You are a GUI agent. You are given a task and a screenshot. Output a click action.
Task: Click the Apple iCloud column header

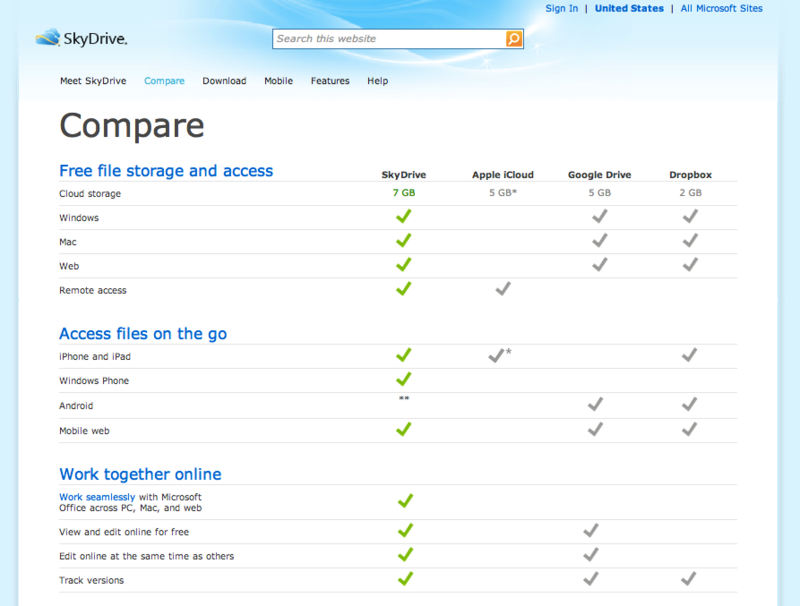point(503,174)
